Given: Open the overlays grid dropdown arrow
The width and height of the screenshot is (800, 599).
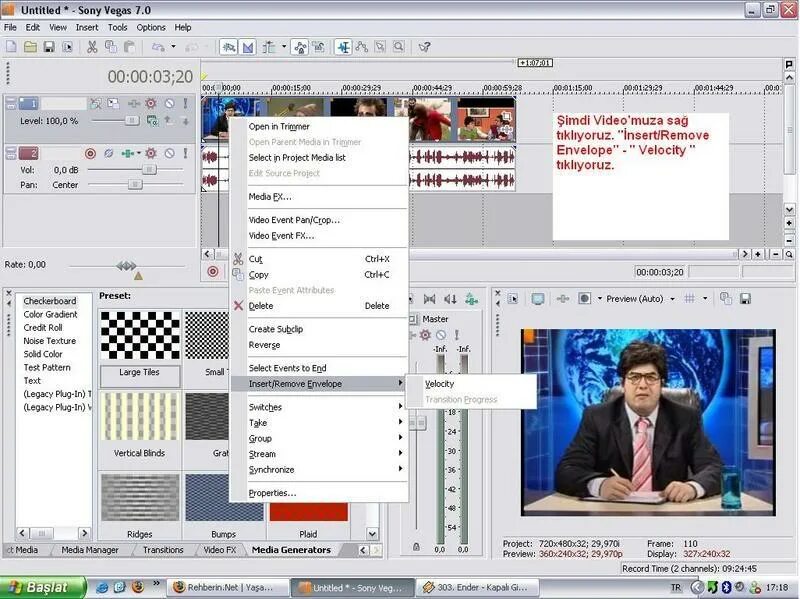Looking at the screenshot, I should click(705, 298).
